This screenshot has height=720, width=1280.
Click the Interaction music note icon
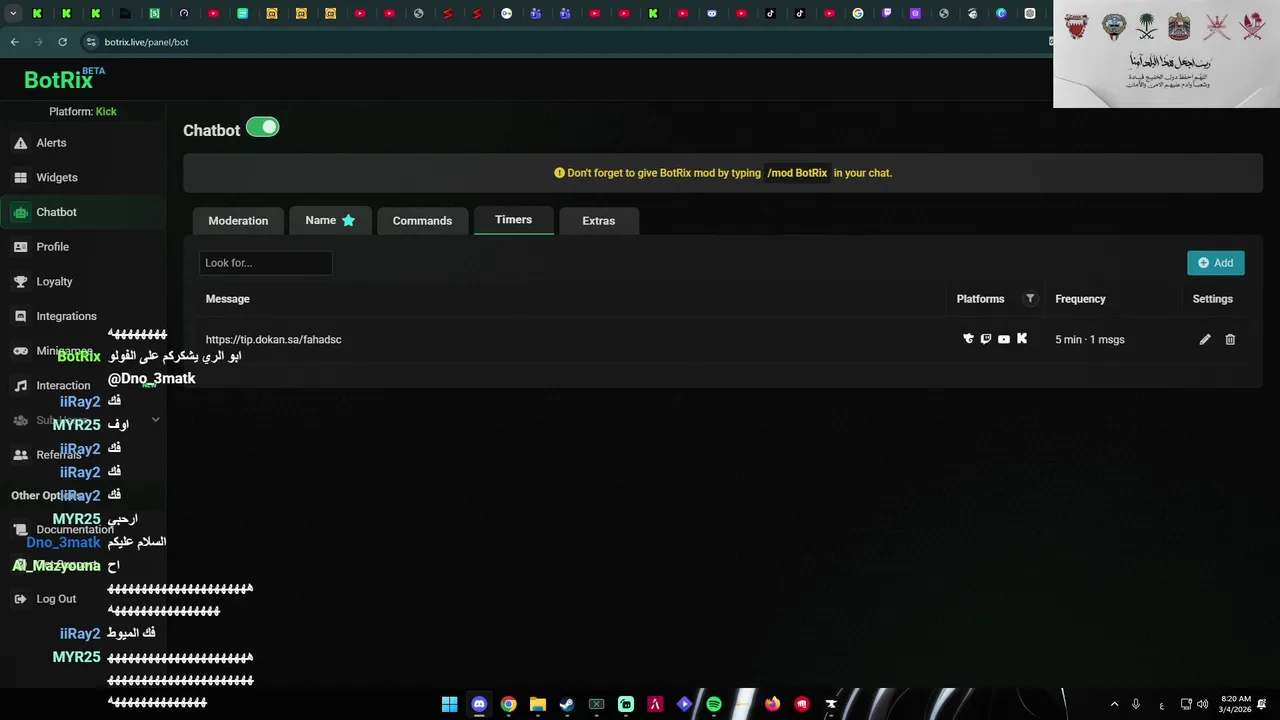click(20, 386)
